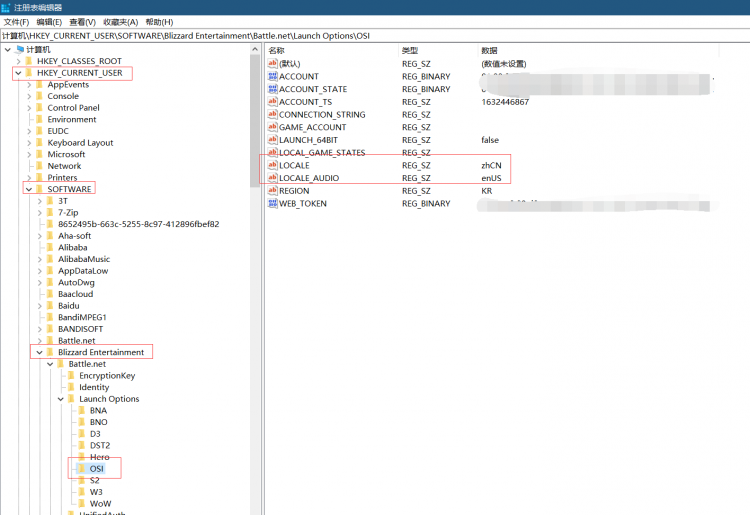Select the LOCALE_AUDIO value name
This screenshot has width=750, height=515.
click(x=309, y=178)
